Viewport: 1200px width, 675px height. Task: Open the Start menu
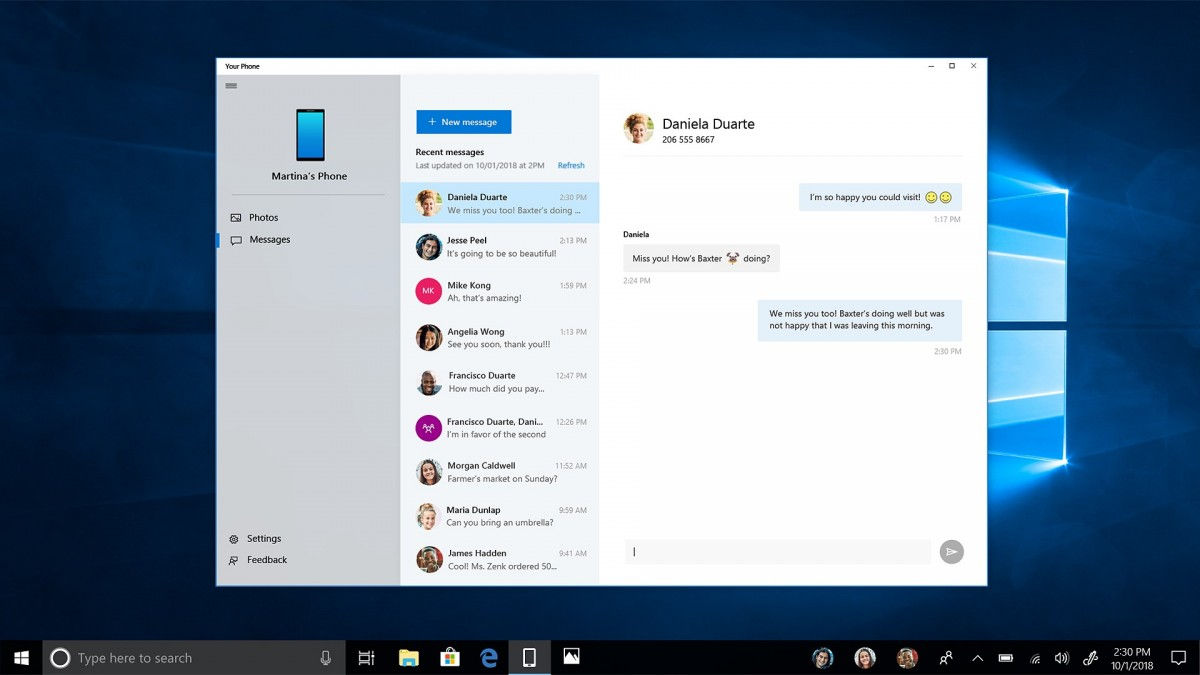pyautogui.click(x=20, y=657)
